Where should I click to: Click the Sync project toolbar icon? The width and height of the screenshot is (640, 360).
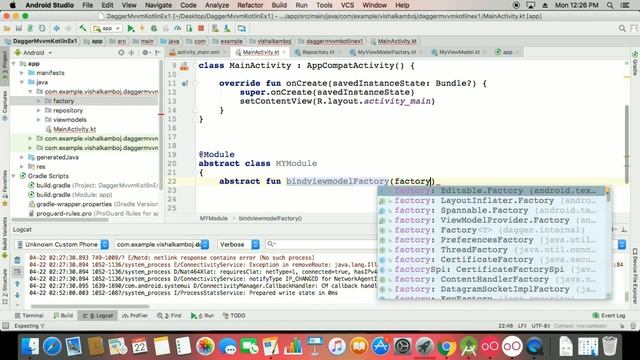(30, 29)
